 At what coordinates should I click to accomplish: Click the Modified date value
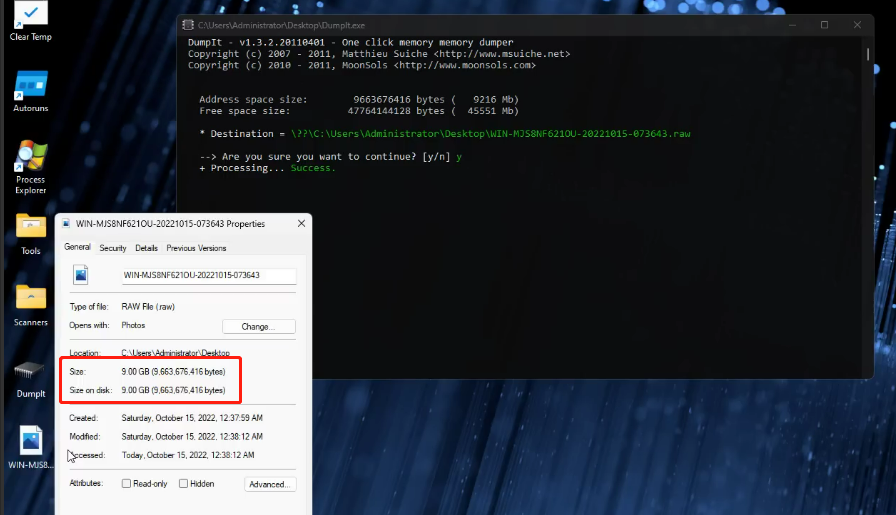192,437
